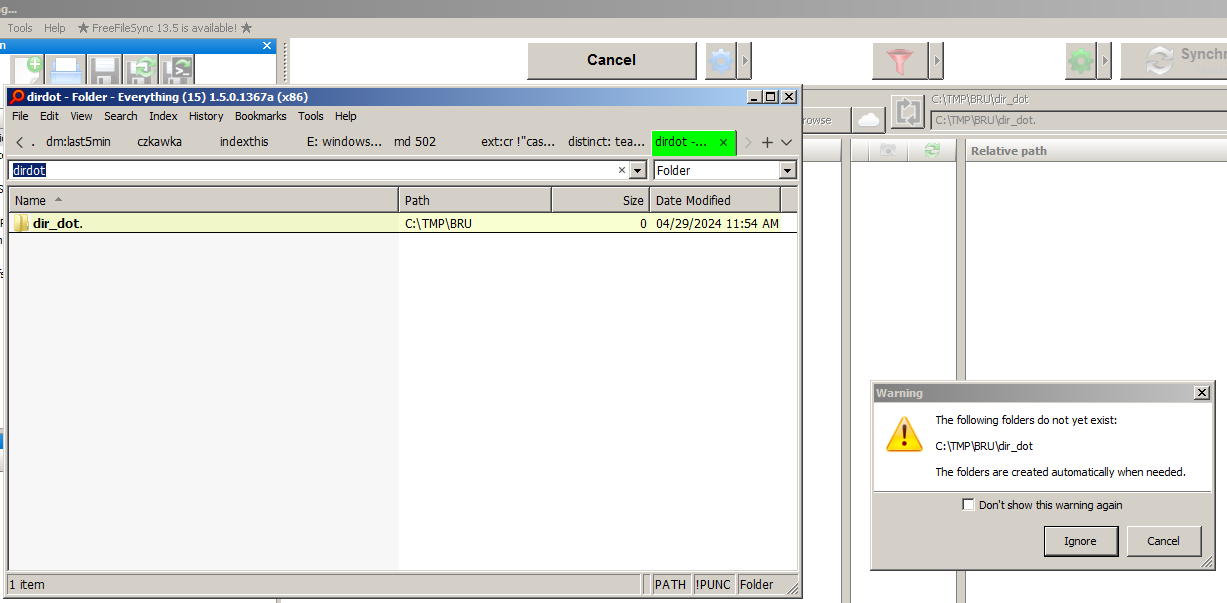Go to previous tabs with left chevron
This screenshot has height=603, width=1227.
click(x=20, y=142)
